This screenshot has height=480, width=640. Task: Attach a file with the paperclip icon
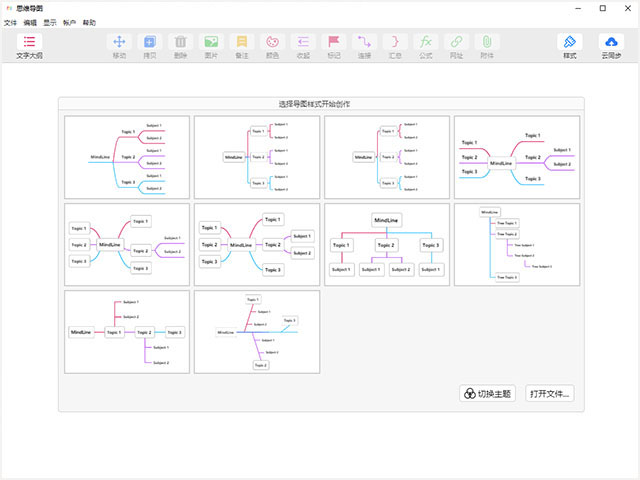pos(487,42)
